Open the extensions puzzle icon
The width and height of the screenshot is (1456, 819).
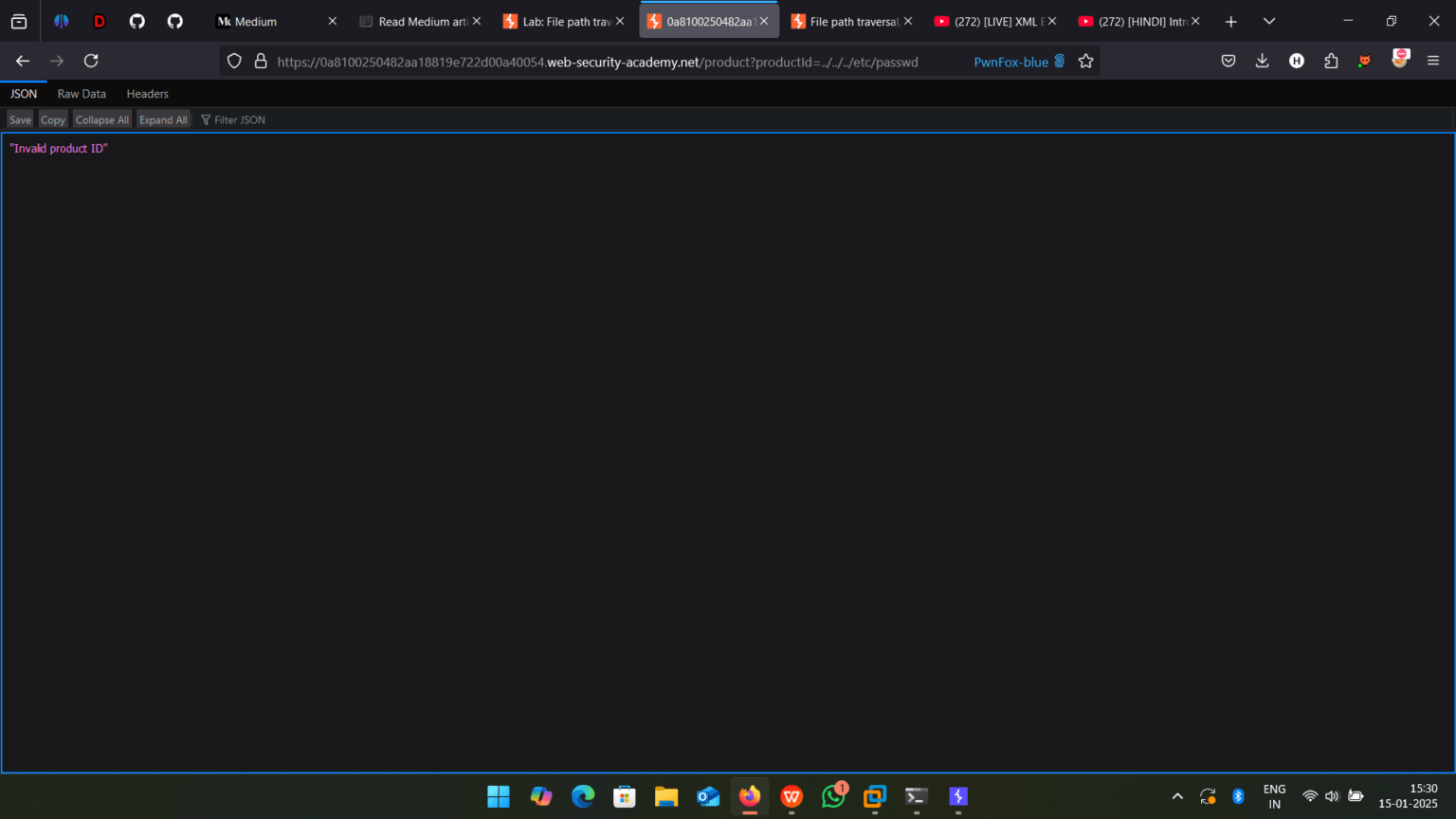(x=1331, y=61)
